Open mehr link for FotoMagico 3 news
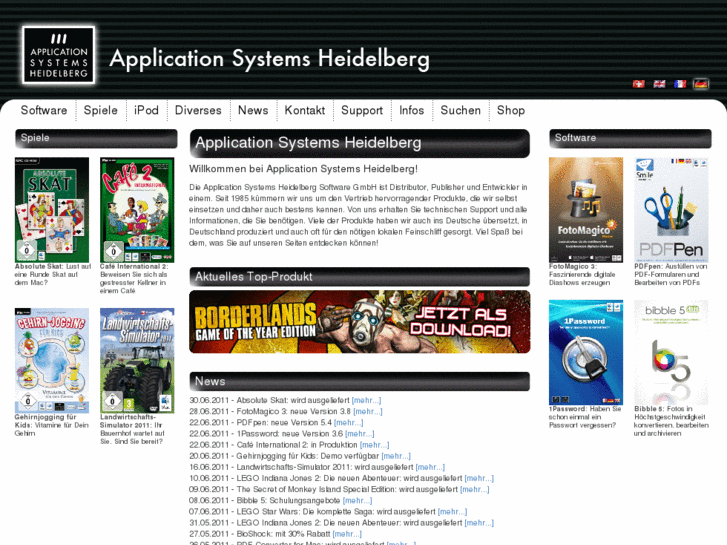This screenshot has height=545, width=727. click(368, 411)
